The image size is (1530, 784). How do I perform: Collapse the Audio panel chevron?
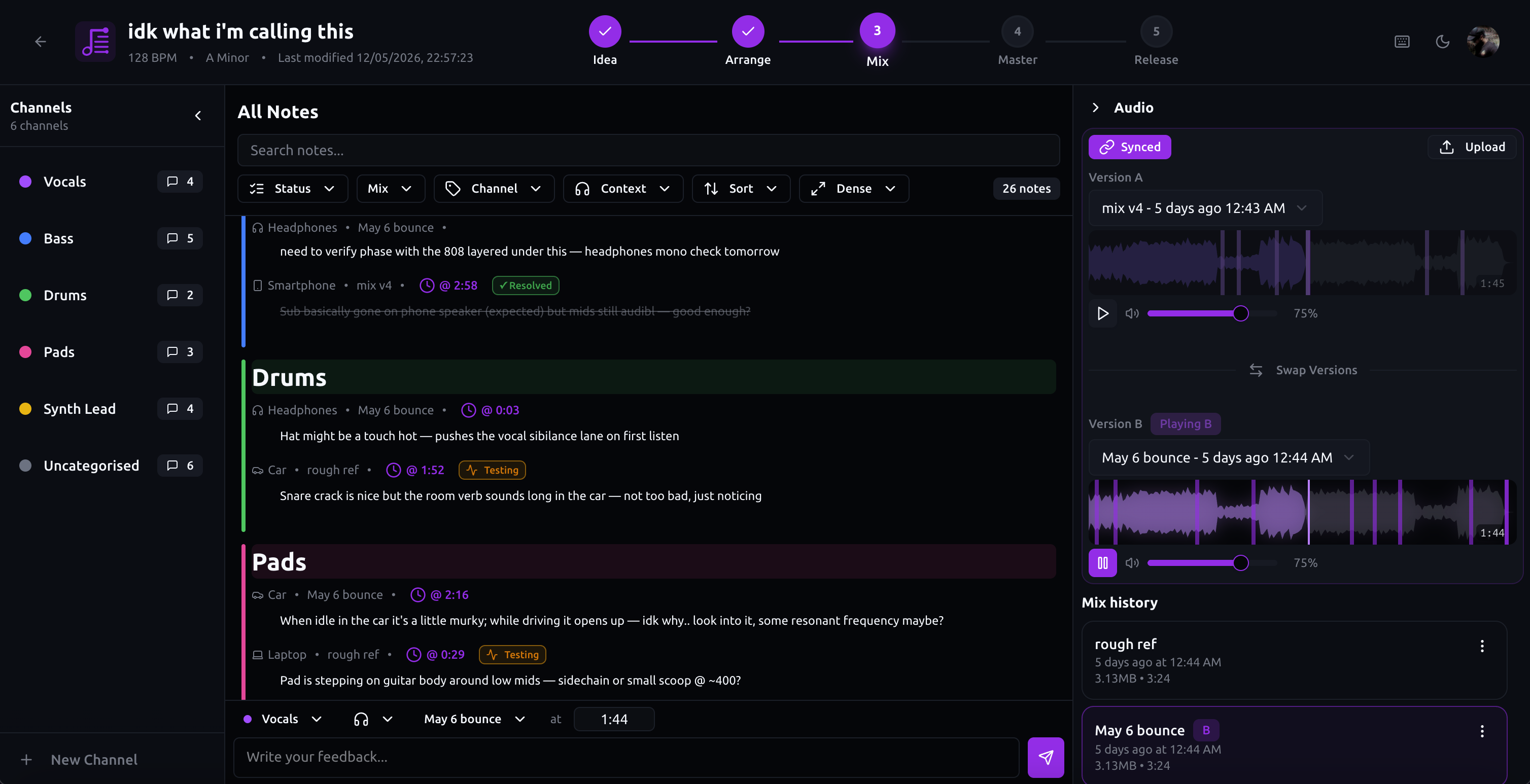(1095, 108)
